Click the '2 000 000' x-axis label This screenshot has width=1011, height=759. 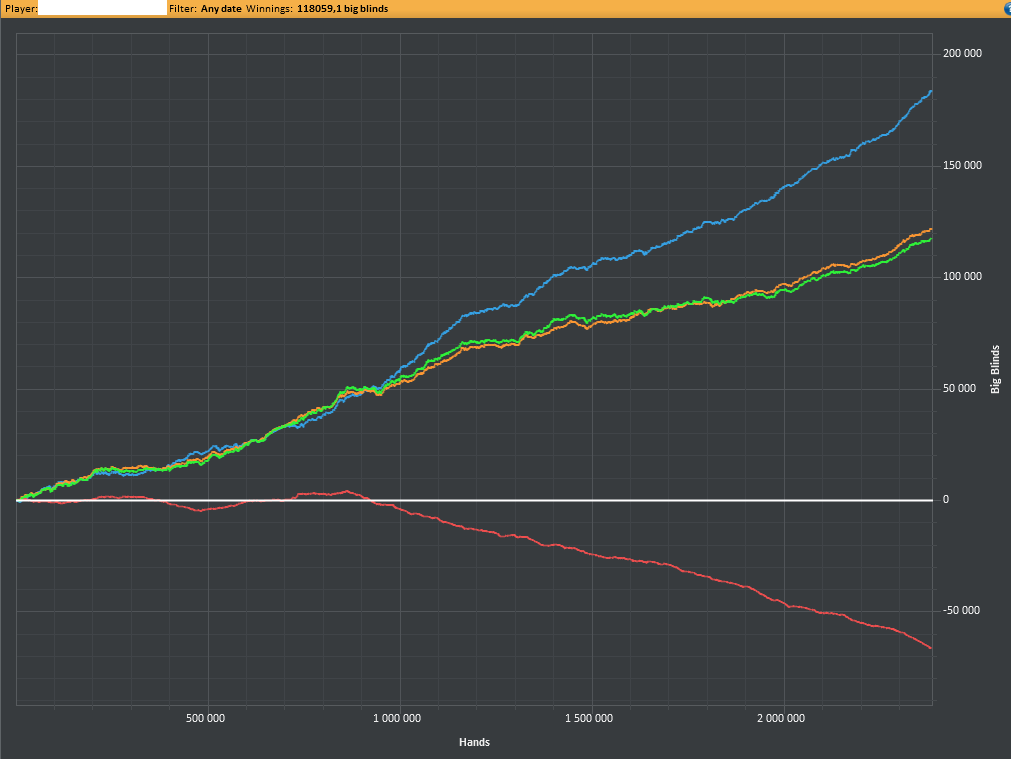[x=781, y=718]
